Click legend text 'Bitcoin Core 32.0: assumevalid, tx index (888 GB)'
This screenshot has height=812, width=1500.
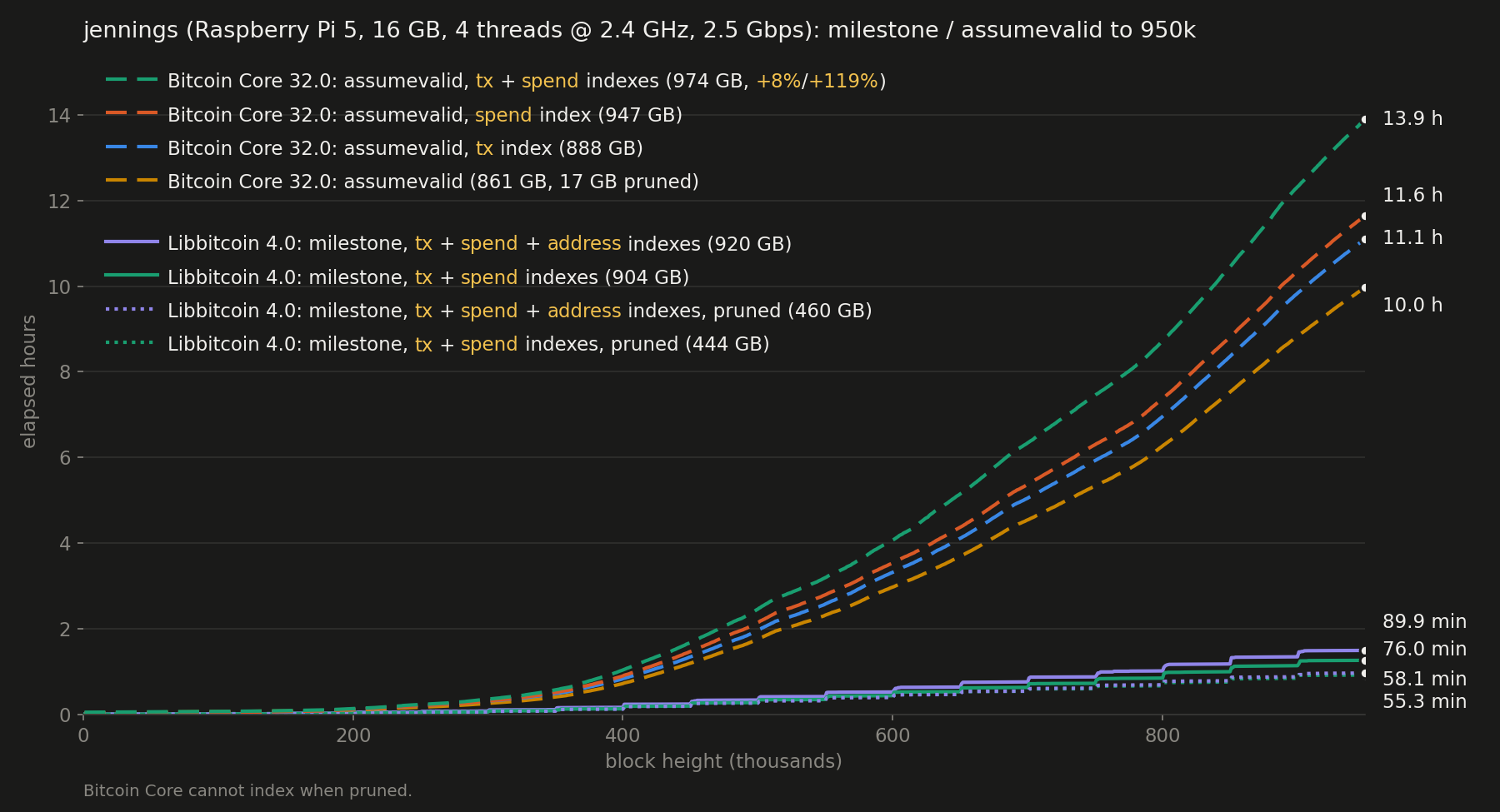(405, 148)
